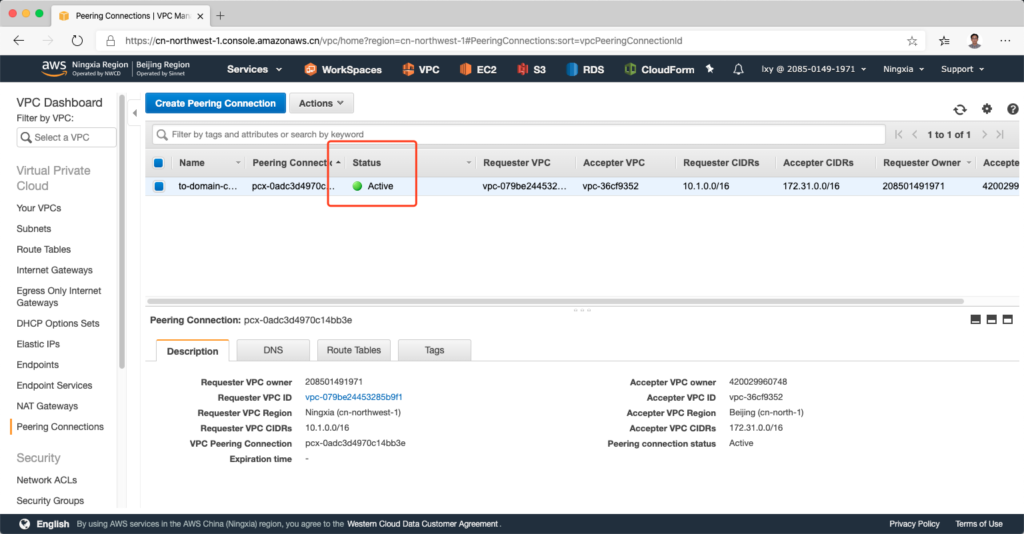This screenshot has width=1024, height=534.
Task: Open the S3 service shortcut
Action: coord(531,69)
